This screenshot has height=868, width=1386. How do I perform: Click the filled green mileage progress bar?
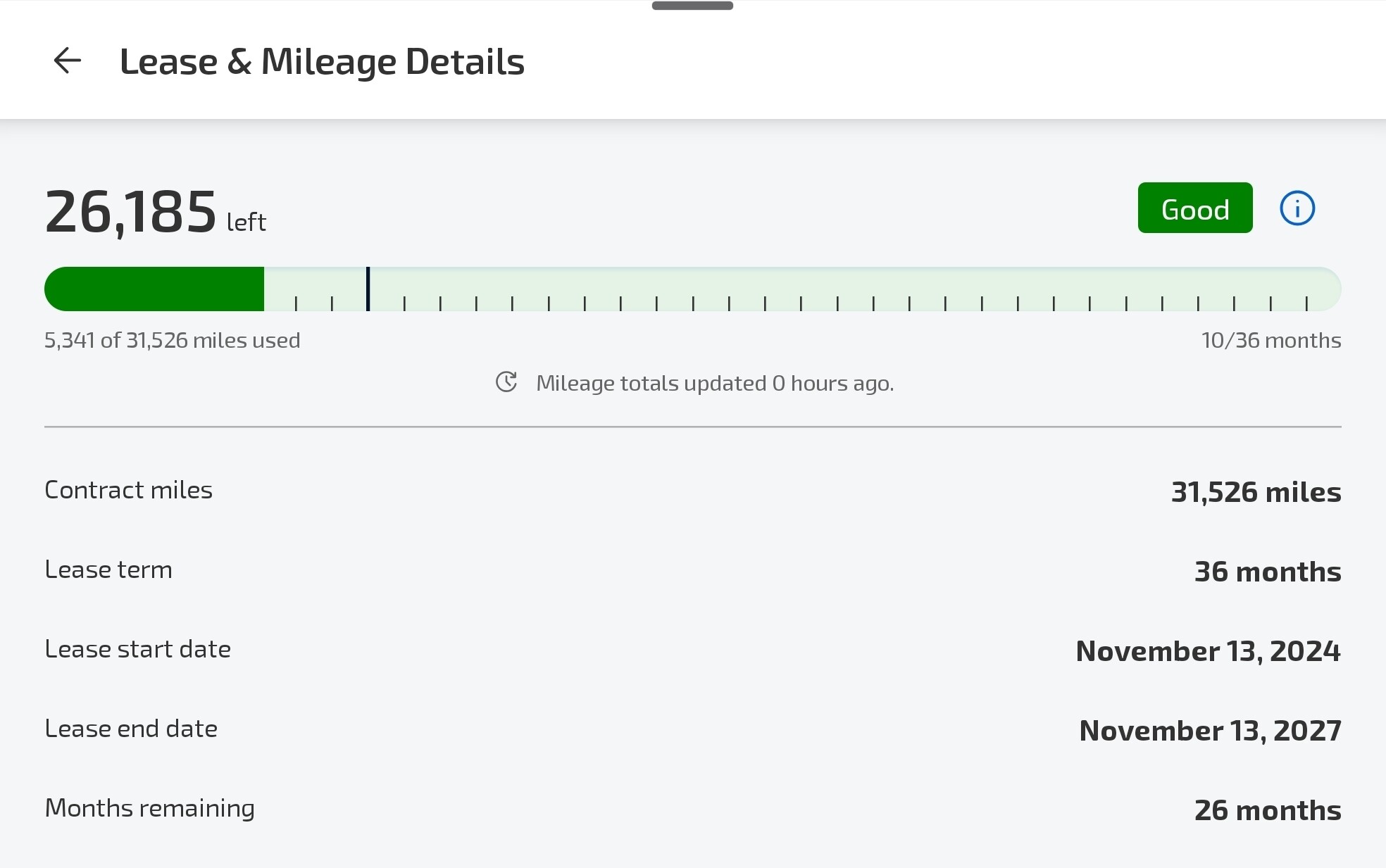(x=154, y=289)
